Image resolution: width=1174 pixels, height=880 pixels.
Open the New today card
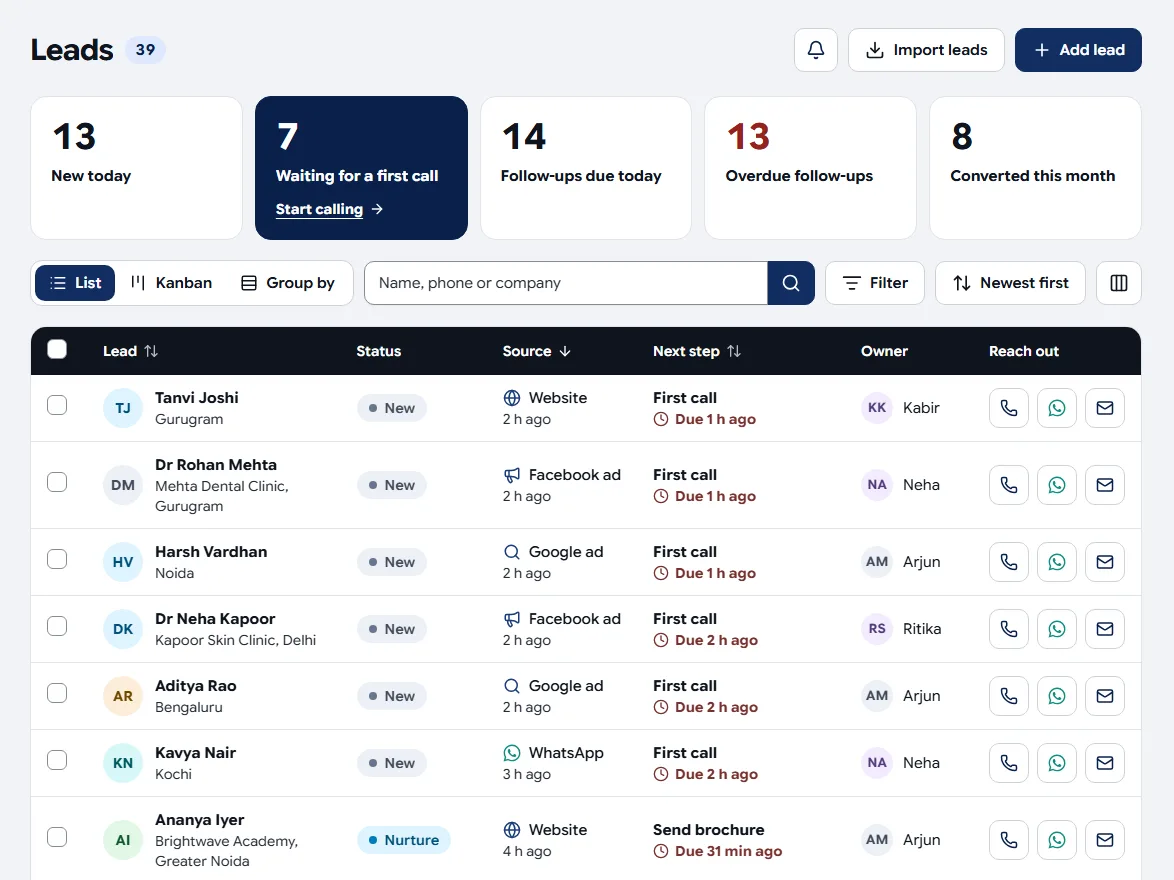pos(136,168)
